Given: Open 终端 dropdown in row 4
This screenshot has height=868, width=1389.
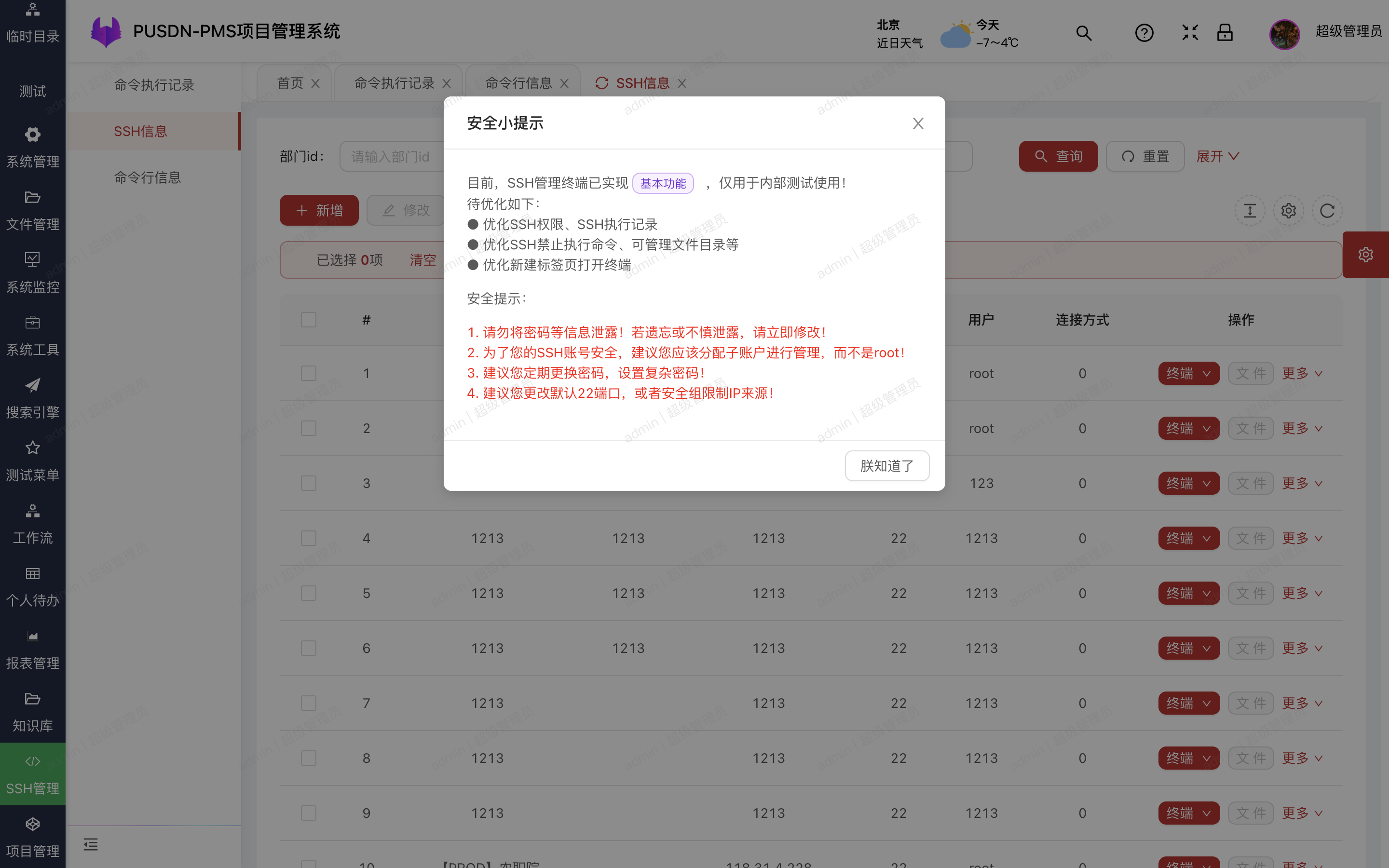Looking at the screenshot, I should tap(1189, 538).
